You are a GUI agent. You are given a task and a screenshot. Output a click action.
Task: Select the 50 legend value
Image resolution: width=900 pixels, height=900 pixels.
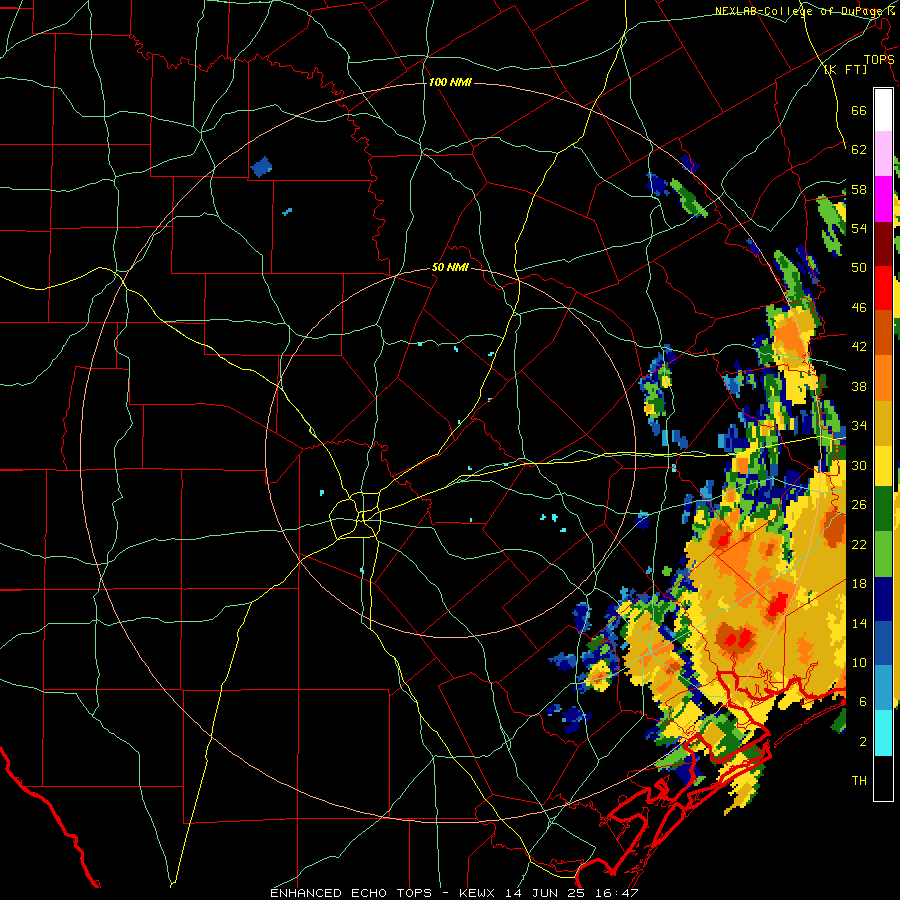(x=859, y=268)
